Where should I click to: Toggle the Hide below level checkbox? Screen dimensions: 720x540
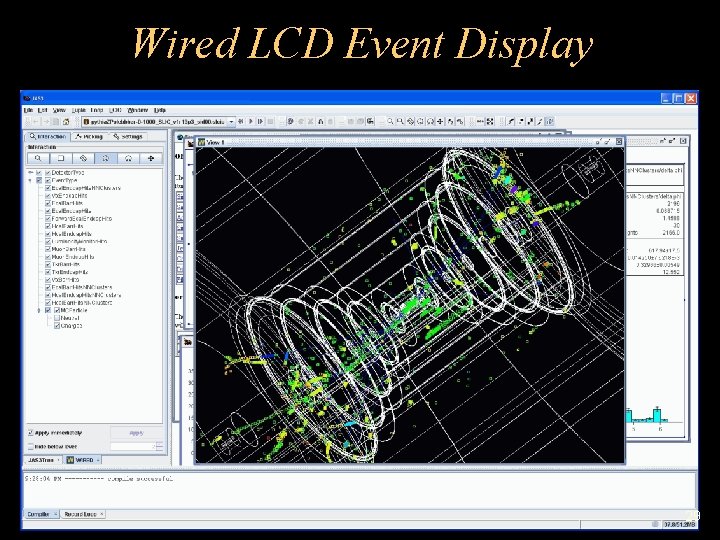tap(31, 446)
